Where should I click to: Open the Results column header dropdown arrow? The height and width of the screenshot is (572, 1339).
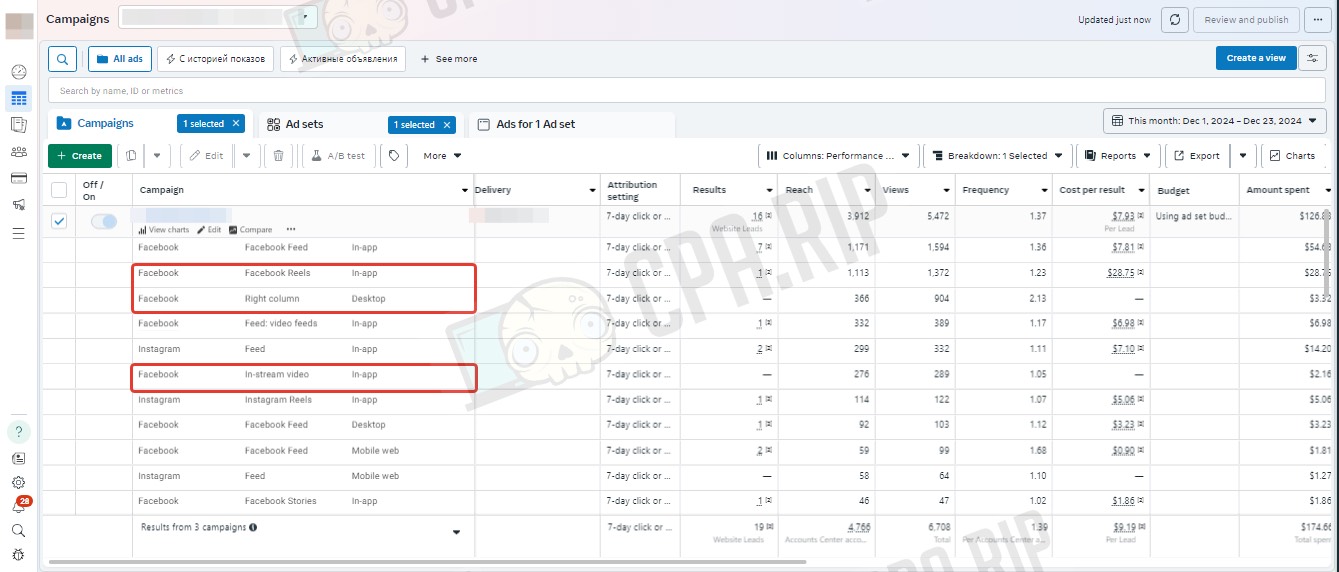pos(769,190)
